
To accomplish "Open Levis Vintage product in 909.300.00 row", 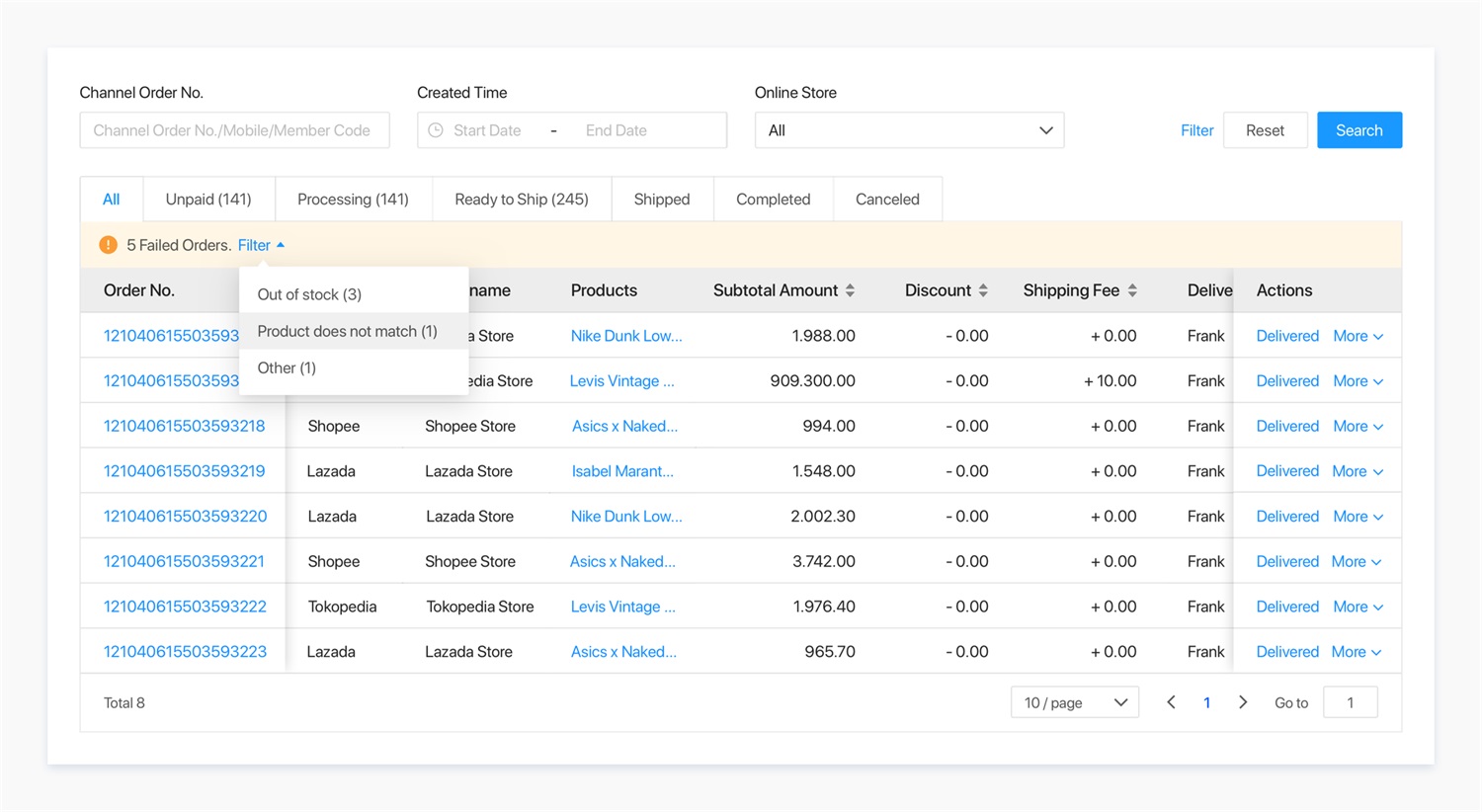I will [x=622, y=381].
